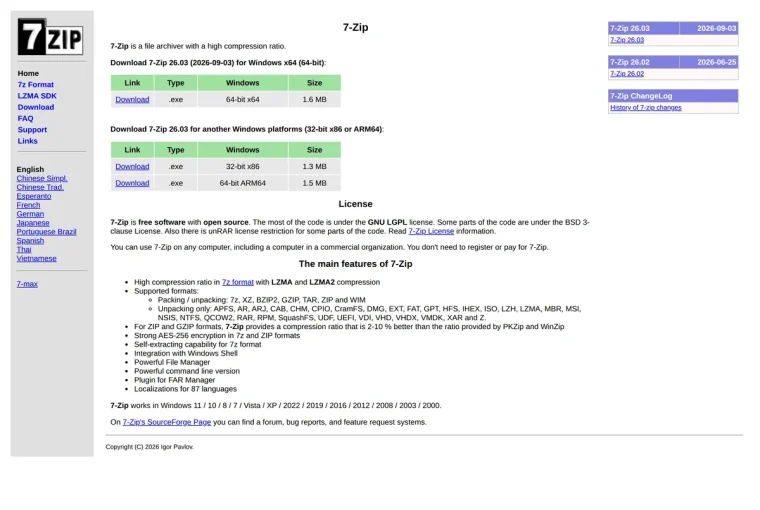
Task: Click the Powerful File Manager item
Action: 172,362
